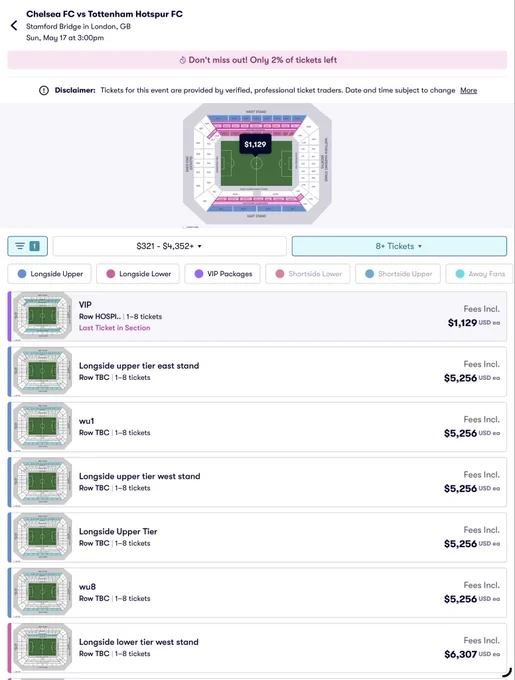515x680 pixels.
Task: Go back using the left arrow icon
Action: (14, 26)
